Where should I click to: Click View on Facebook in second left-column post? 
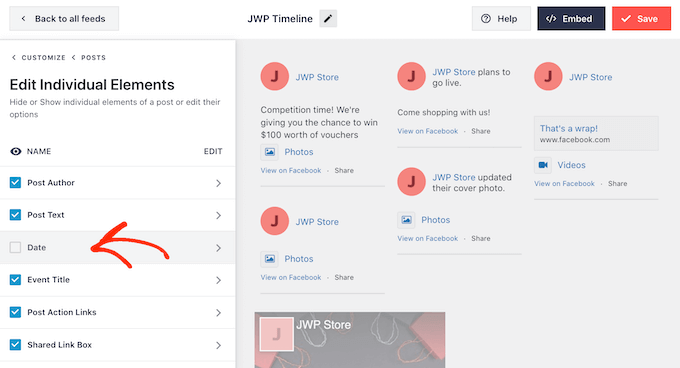tap(291, 277)
